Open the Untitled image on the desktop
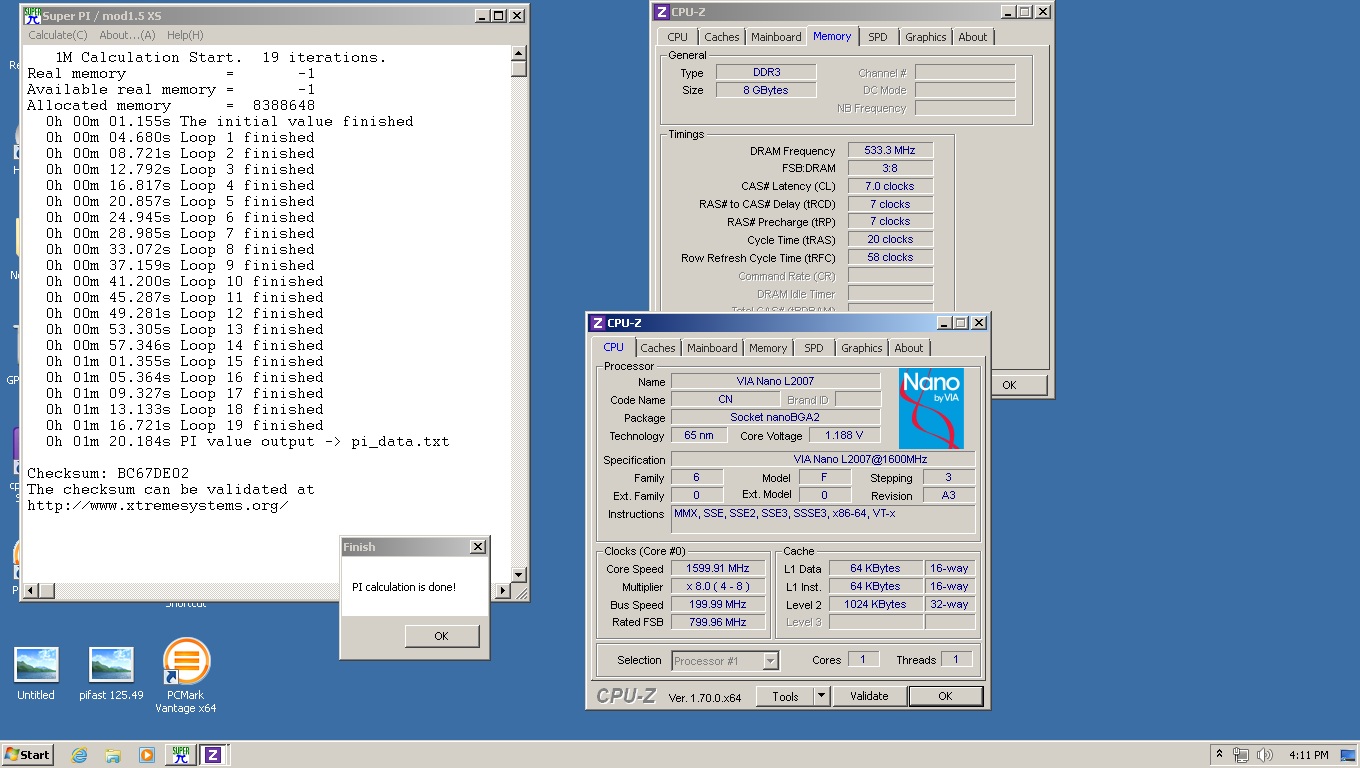1360x768 pixels. tap(36, 674)
